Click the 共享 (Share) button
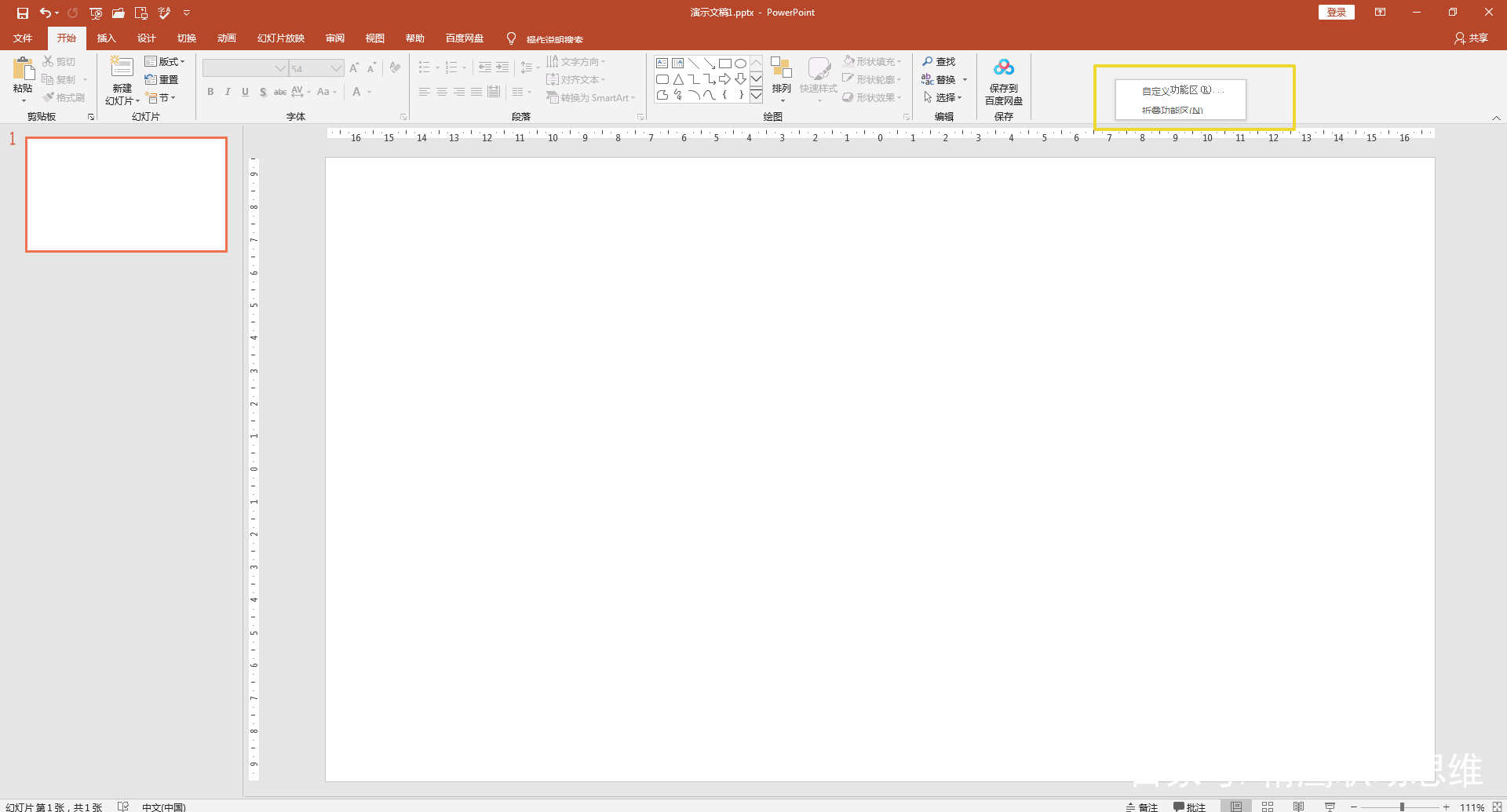1507x812 pixels. click(x=1472, y=38)
